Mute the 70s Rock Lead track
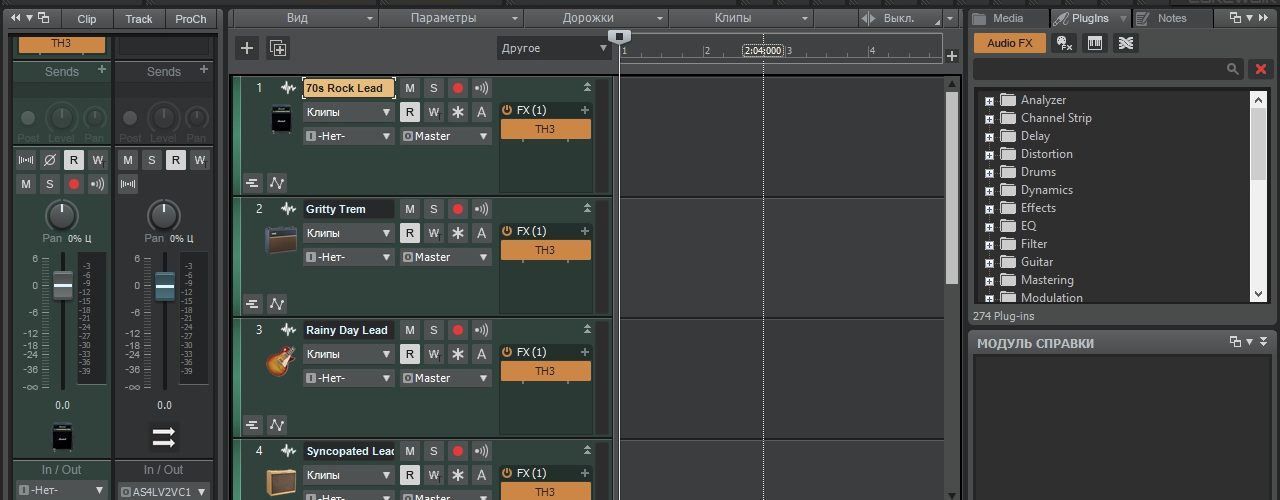The width and height of the screenshot is (1280, 500). pyautogui.click(x=410, y=88)
